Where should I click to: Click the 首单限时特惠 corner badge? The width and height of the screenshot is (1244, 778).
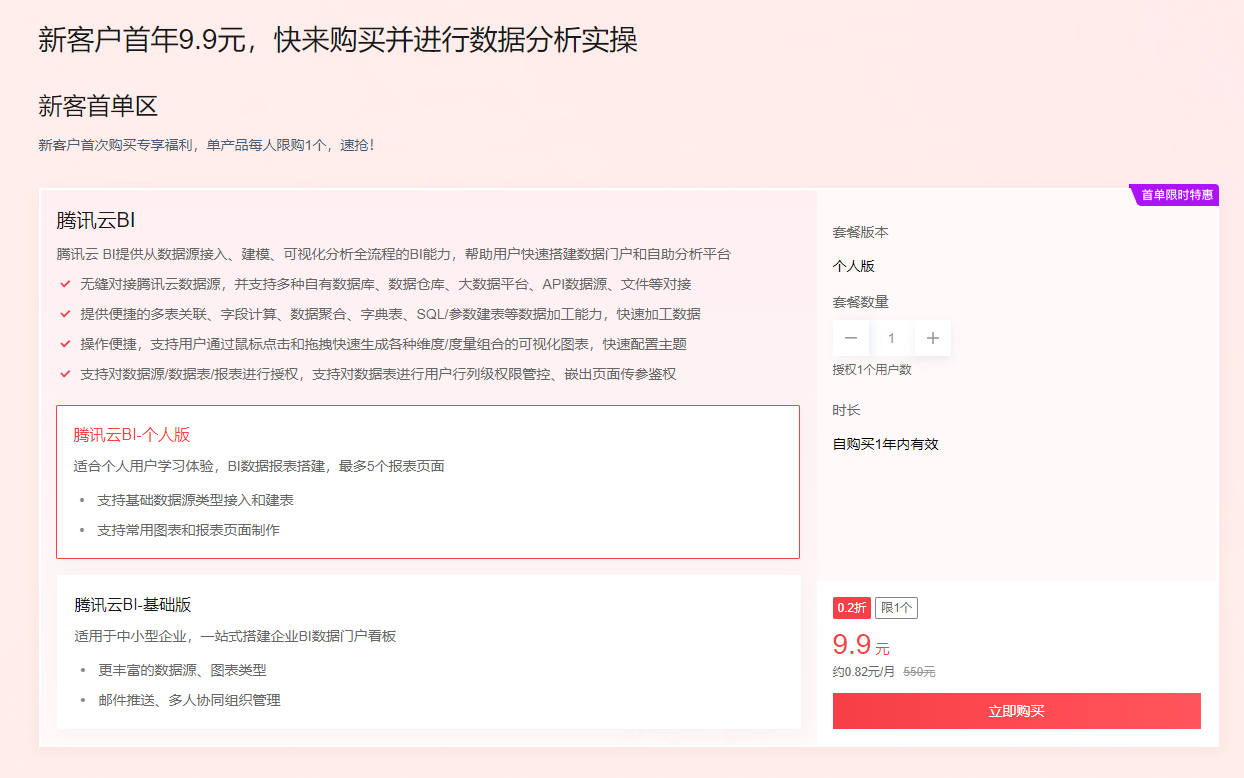click(1175, 195)
